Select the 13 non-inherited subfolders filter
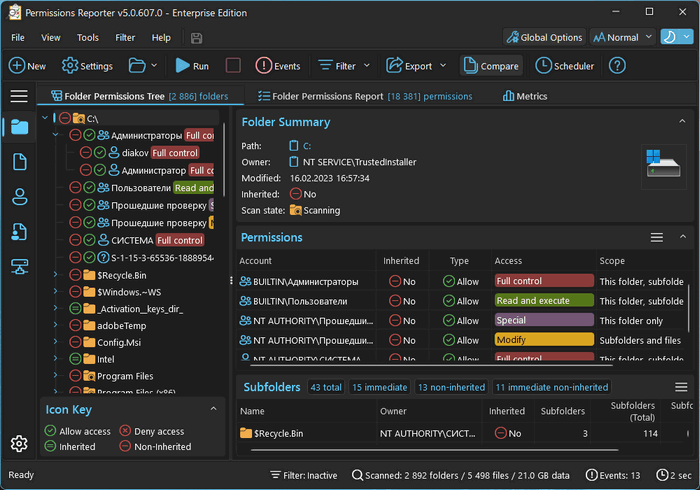This screenshot has height=490, width=700. [x=450, y=387]
